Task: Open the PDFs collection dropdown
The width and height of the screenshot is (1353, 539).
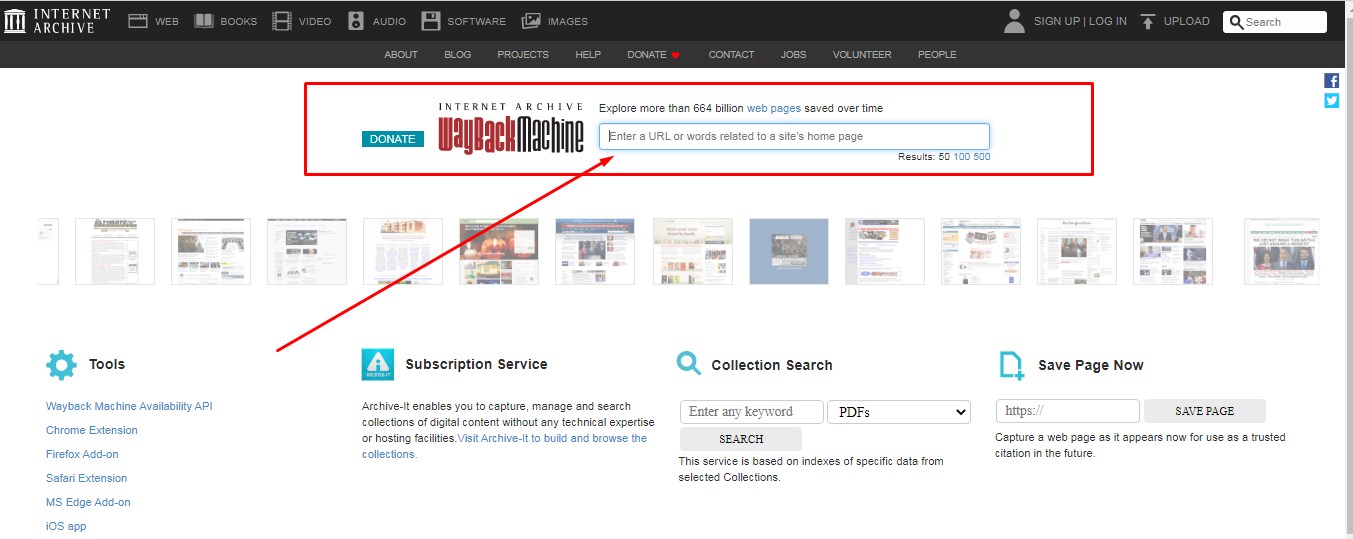Action: (899, 412)
